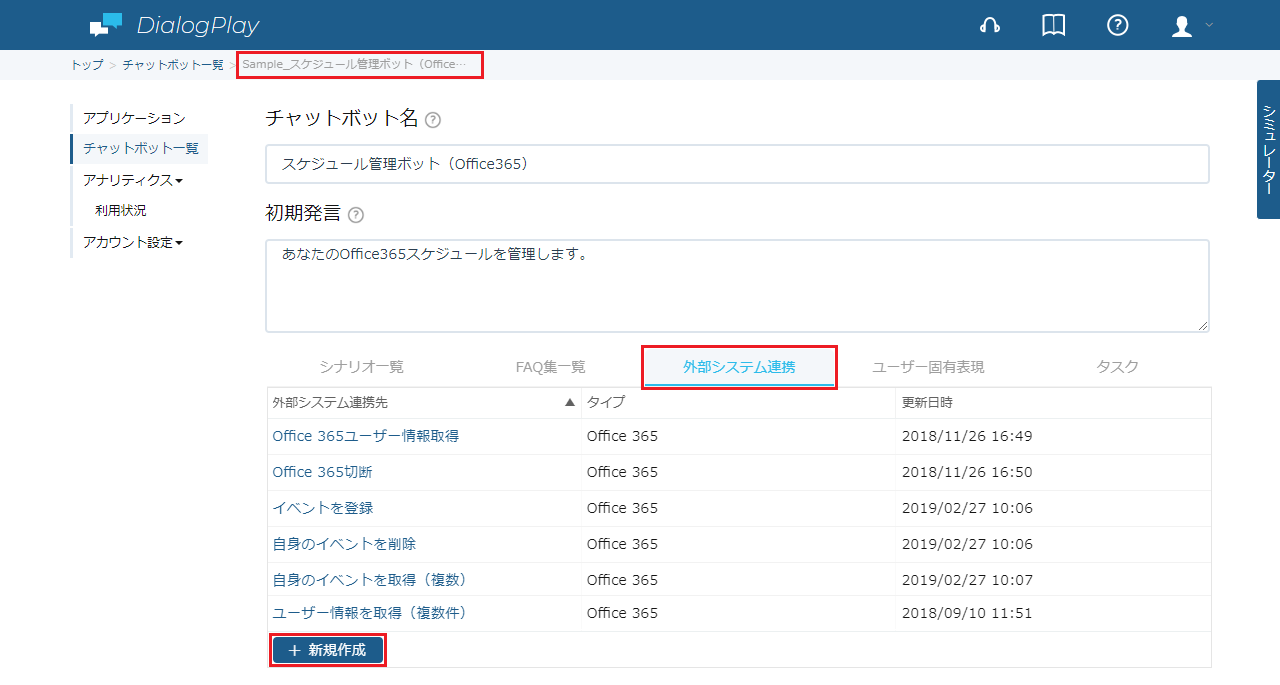Viewport: 1280px width, 685px height.
Task: Open the Office 365ユーザー情報取得 link
Action: [366, 436]
